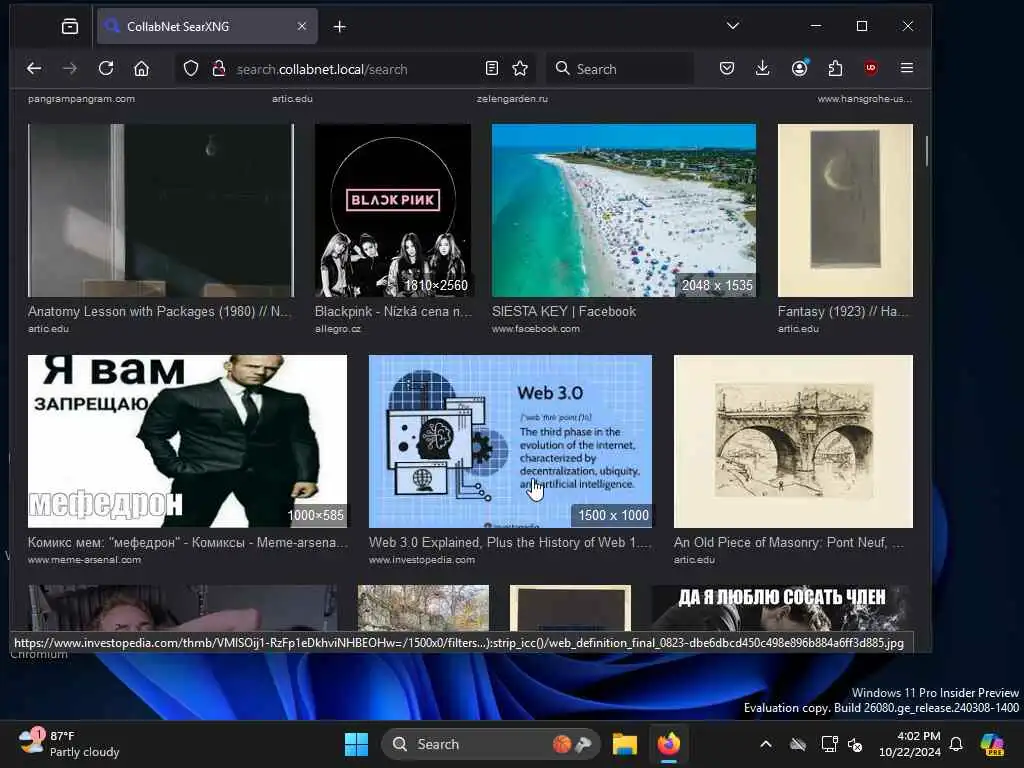Image resolution: width=1024 pixels, height=768 pixels.
Task: Click the volume muted tray icon
Action: pyautogui.click(x=855, y=744)
